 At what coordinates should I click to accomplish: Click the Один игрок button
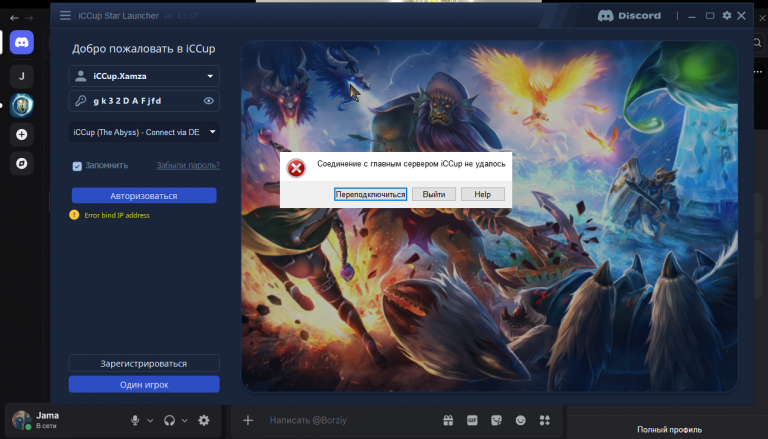pyautogui.click(x=144, y=385)
